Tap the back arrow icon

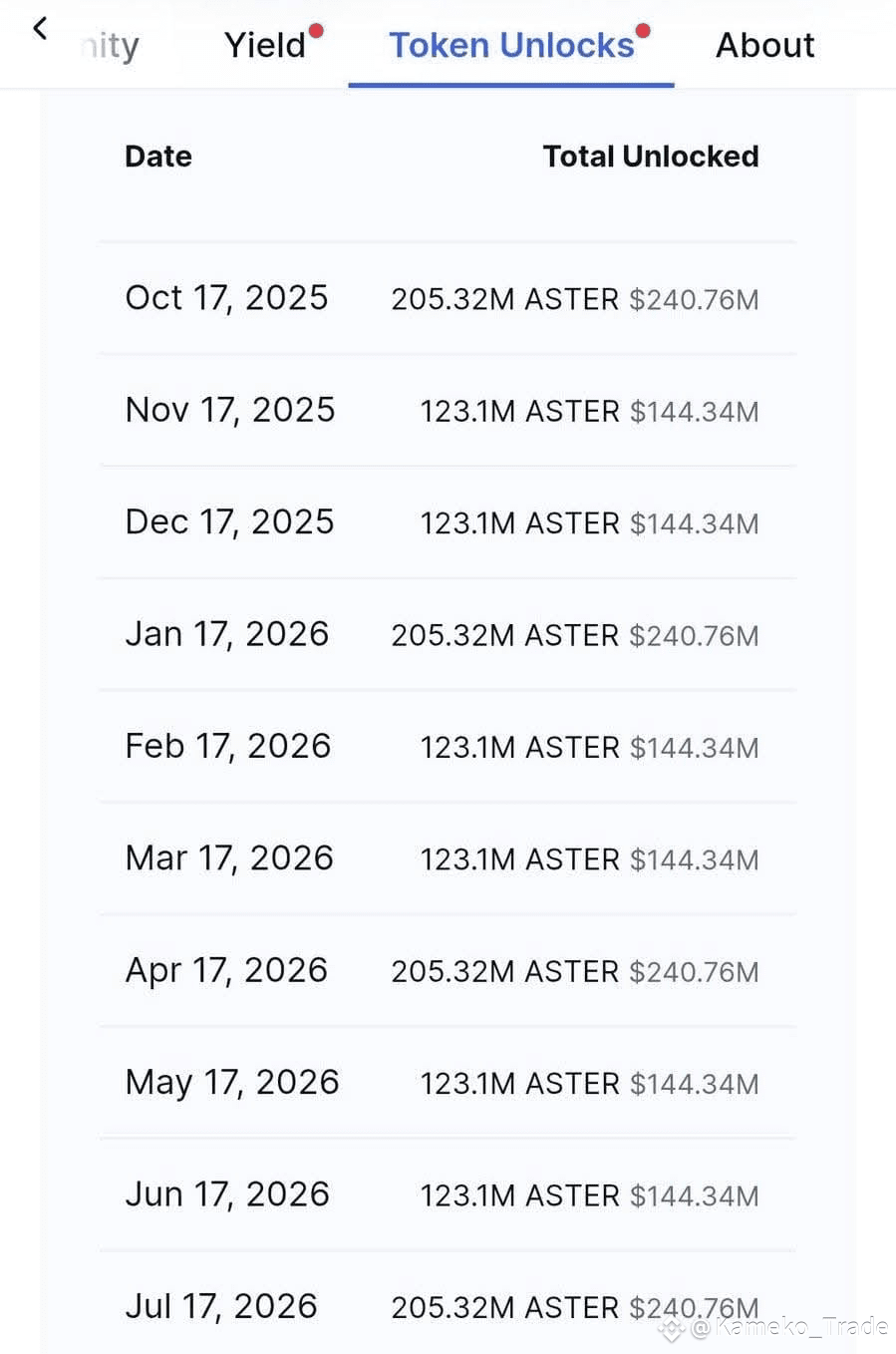[x=40, y=29]
